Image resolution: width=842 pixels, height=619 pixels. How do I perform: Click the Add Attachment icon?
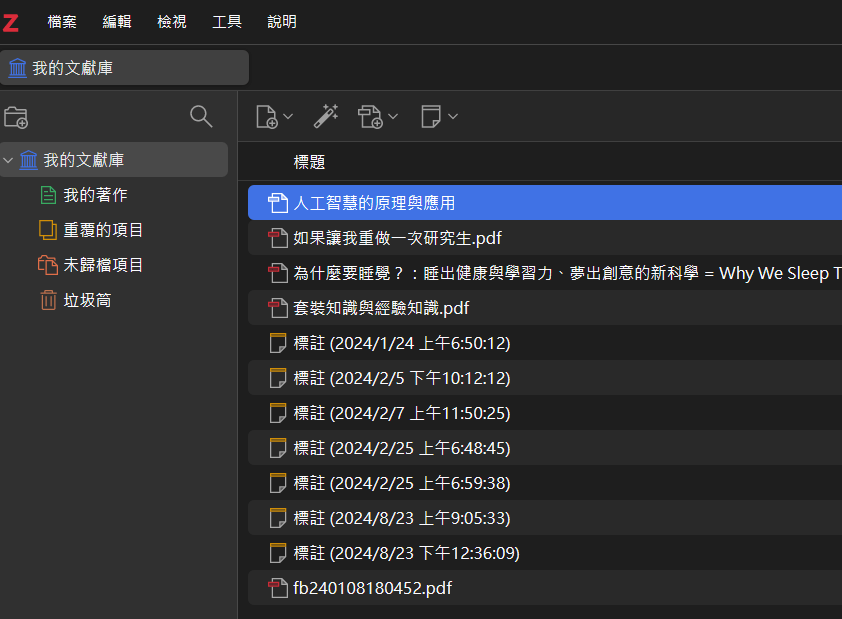(x=370, y=116)
